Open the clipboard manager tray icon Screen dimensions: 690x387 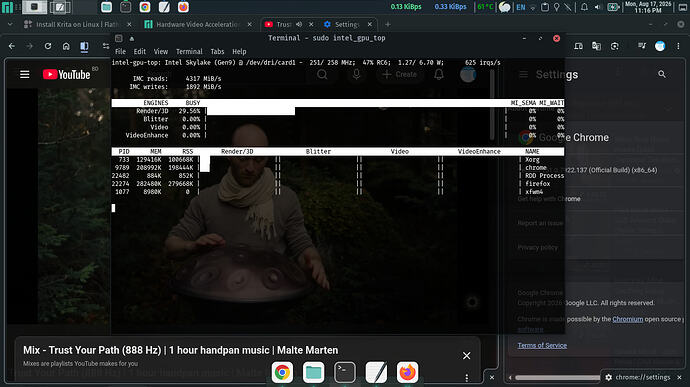(x=545, y=7)
